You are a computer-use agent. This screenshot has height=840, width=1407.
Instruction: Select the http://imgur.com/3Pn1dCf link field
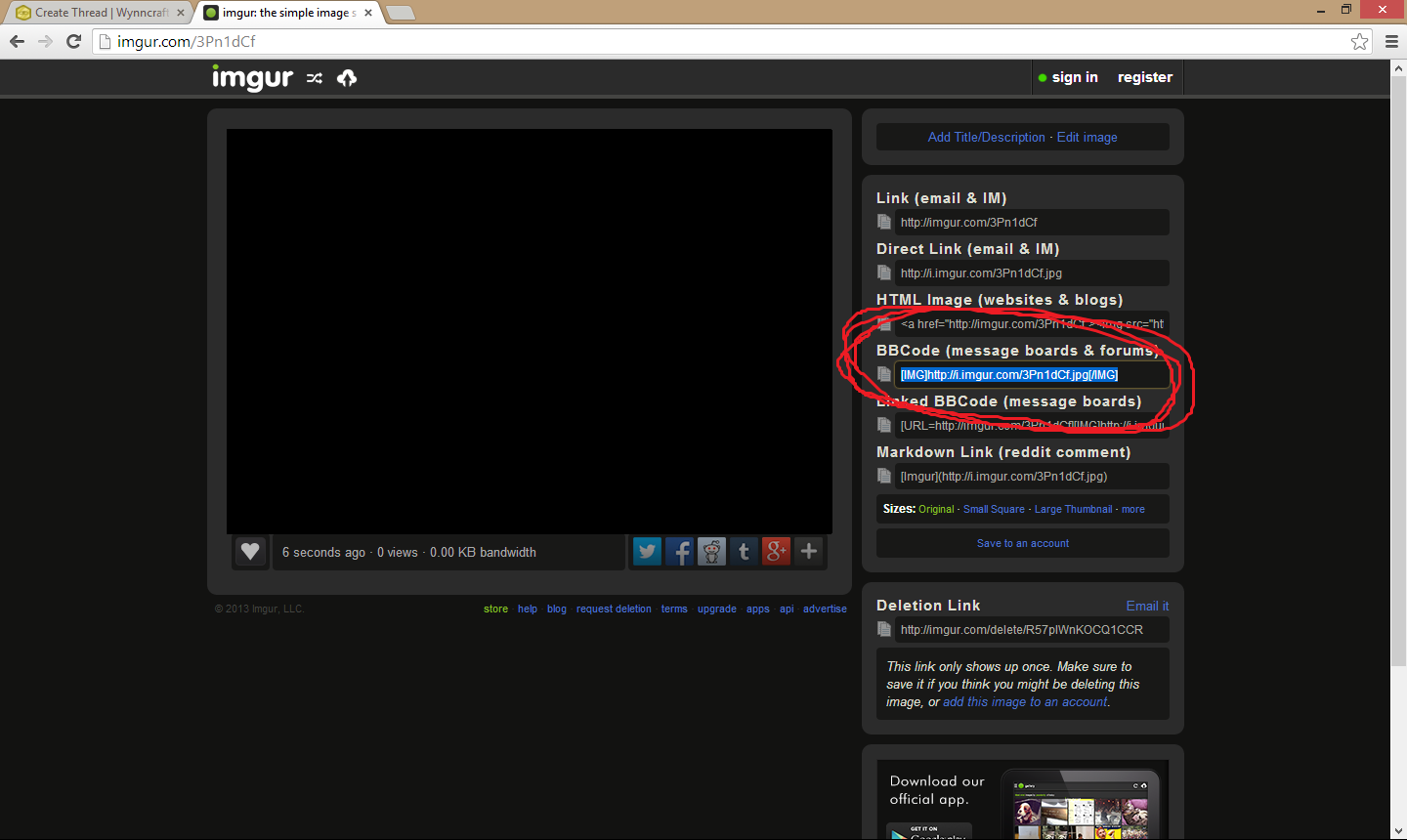(1032, 222)
